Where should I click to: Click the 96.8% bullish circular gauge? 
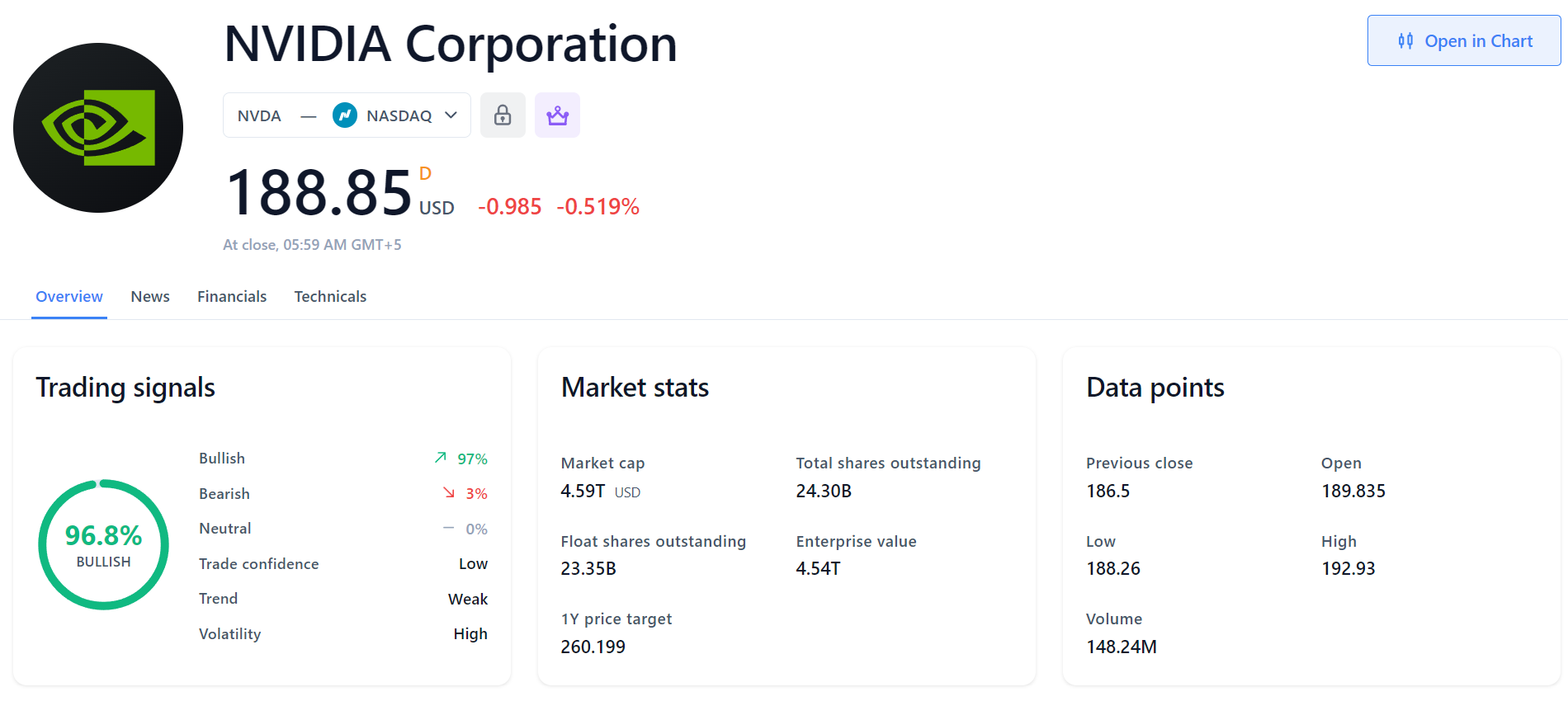(x=103, y=545)
